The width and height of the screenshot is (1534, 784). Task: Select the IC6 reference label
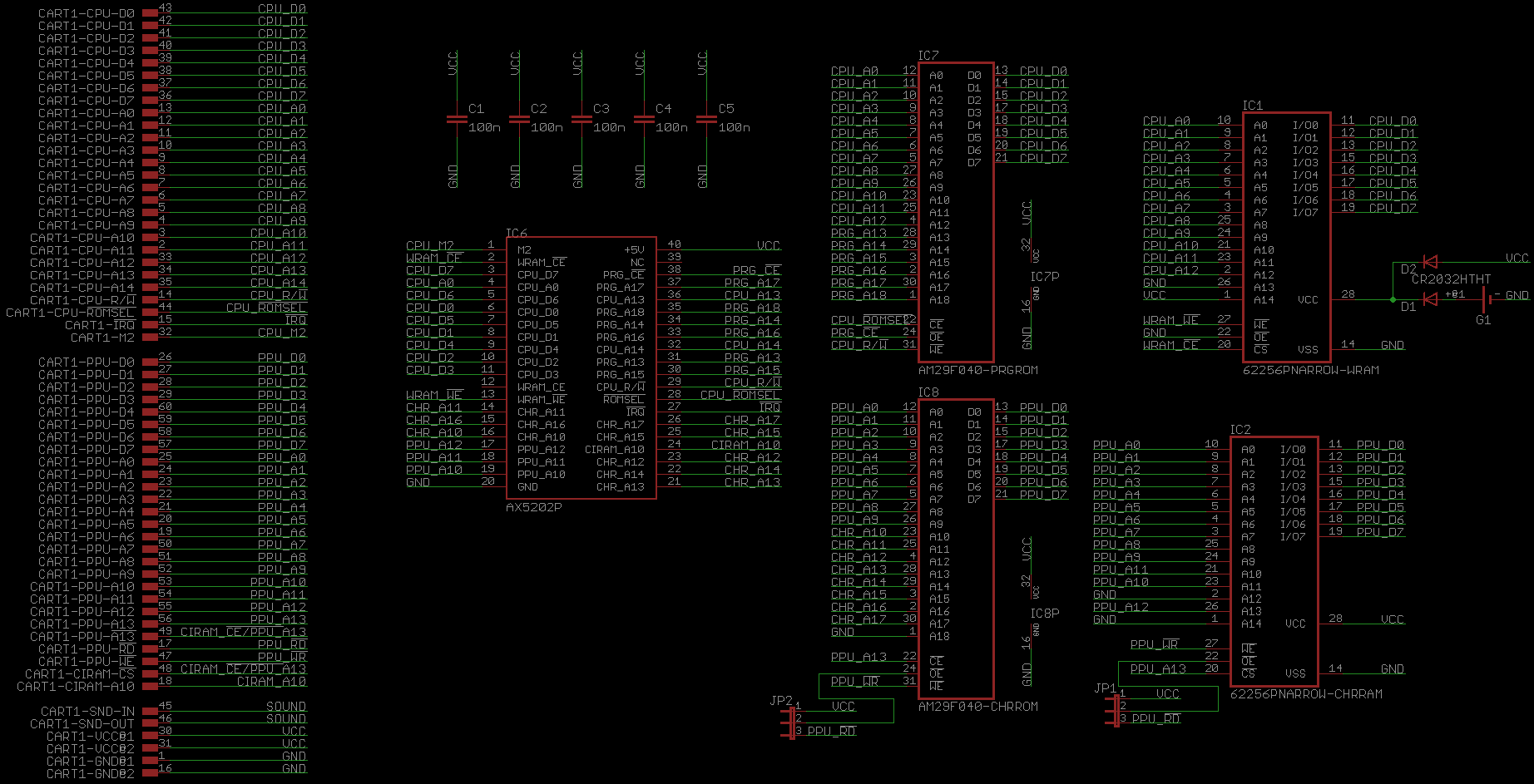(517, 234)
